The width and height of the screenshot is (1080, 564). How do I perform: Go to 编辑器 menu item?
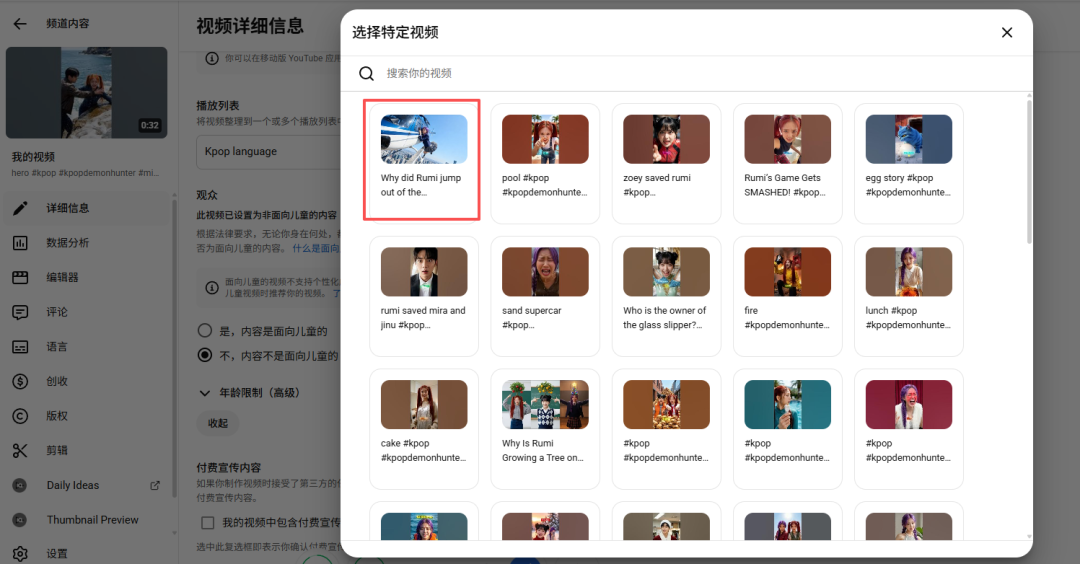[86, 277]
